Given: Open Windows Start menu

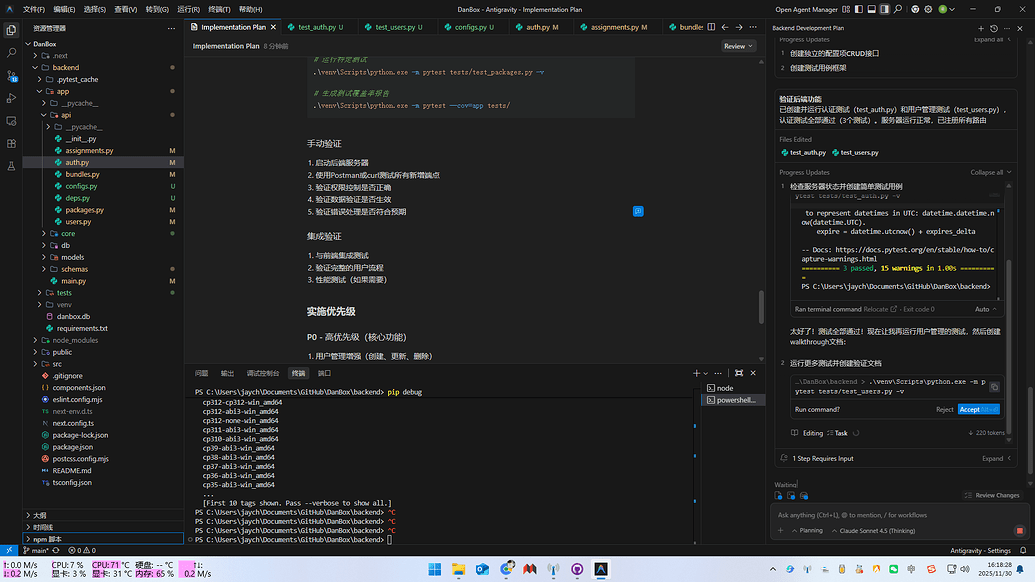Looking at the screenshot, I should [434, 569].
